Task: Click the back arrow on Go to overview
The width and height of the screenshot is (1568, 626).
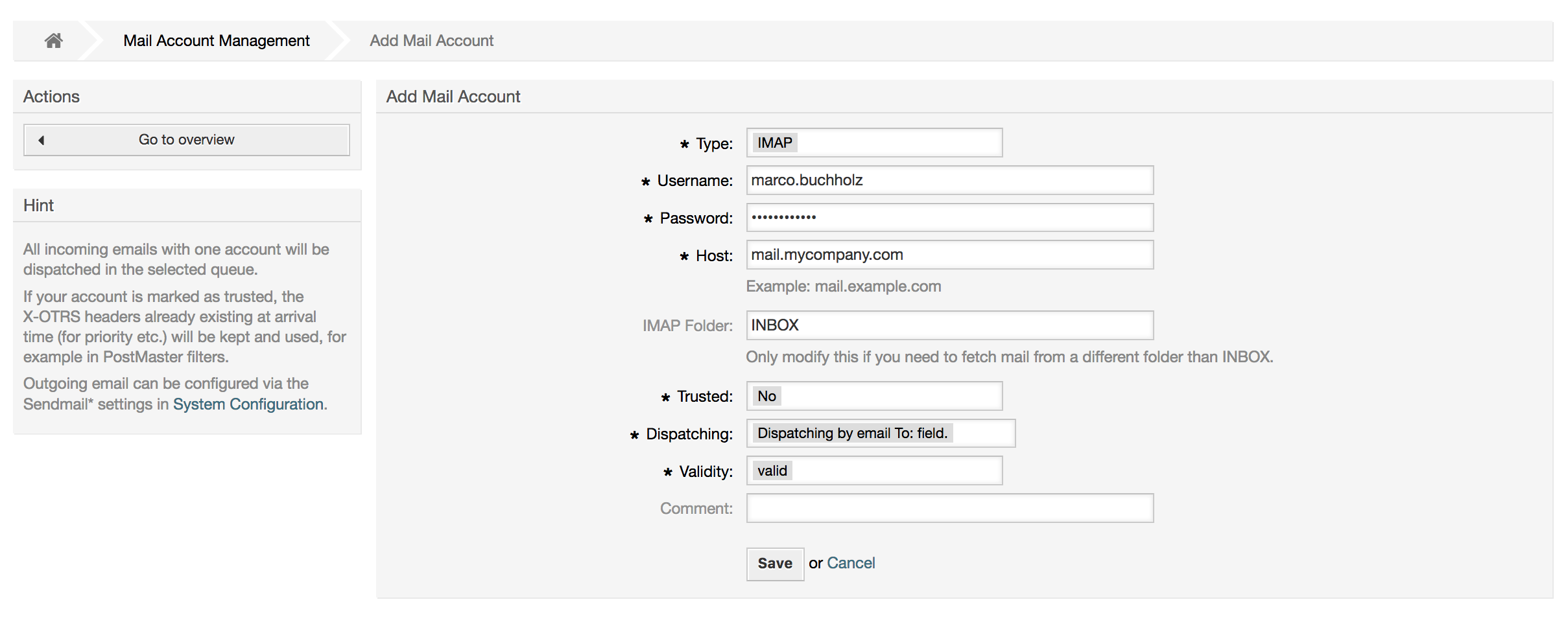Action: (x=42, y=139)
